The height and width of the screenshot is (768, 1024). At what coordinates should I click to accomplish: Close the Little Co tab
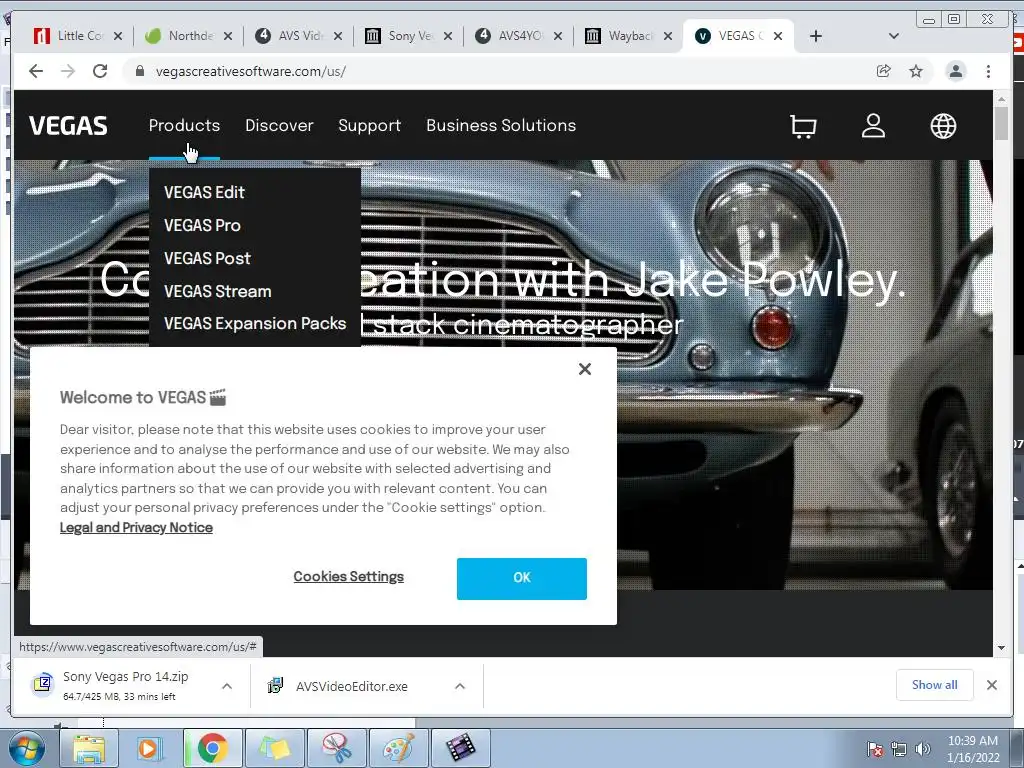pos(118,36)
